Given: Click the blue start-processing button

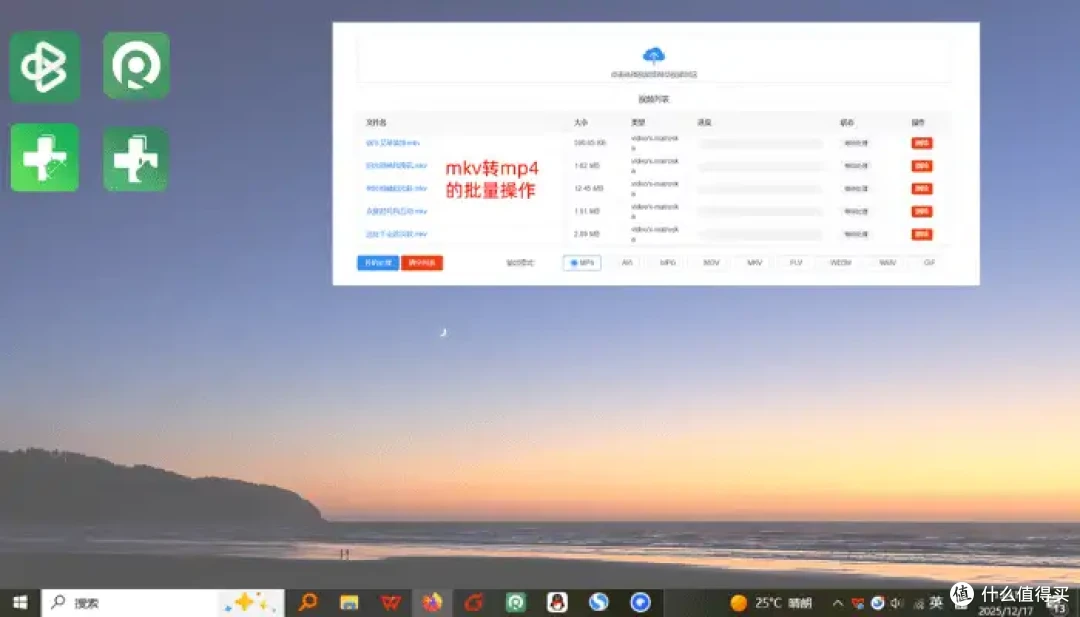Looking at the screenshot, I should [x=378, y=263].
